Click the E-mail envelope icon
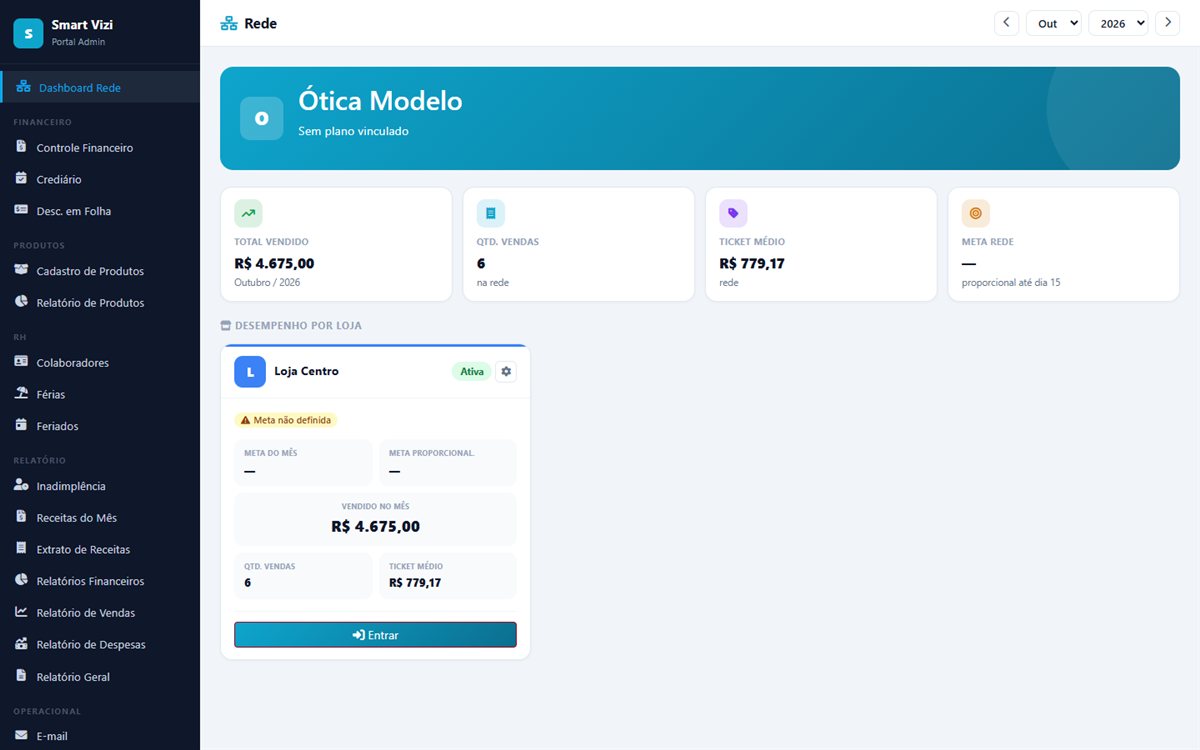Viewport: 1200px width, 750px height. pos(21,736)
